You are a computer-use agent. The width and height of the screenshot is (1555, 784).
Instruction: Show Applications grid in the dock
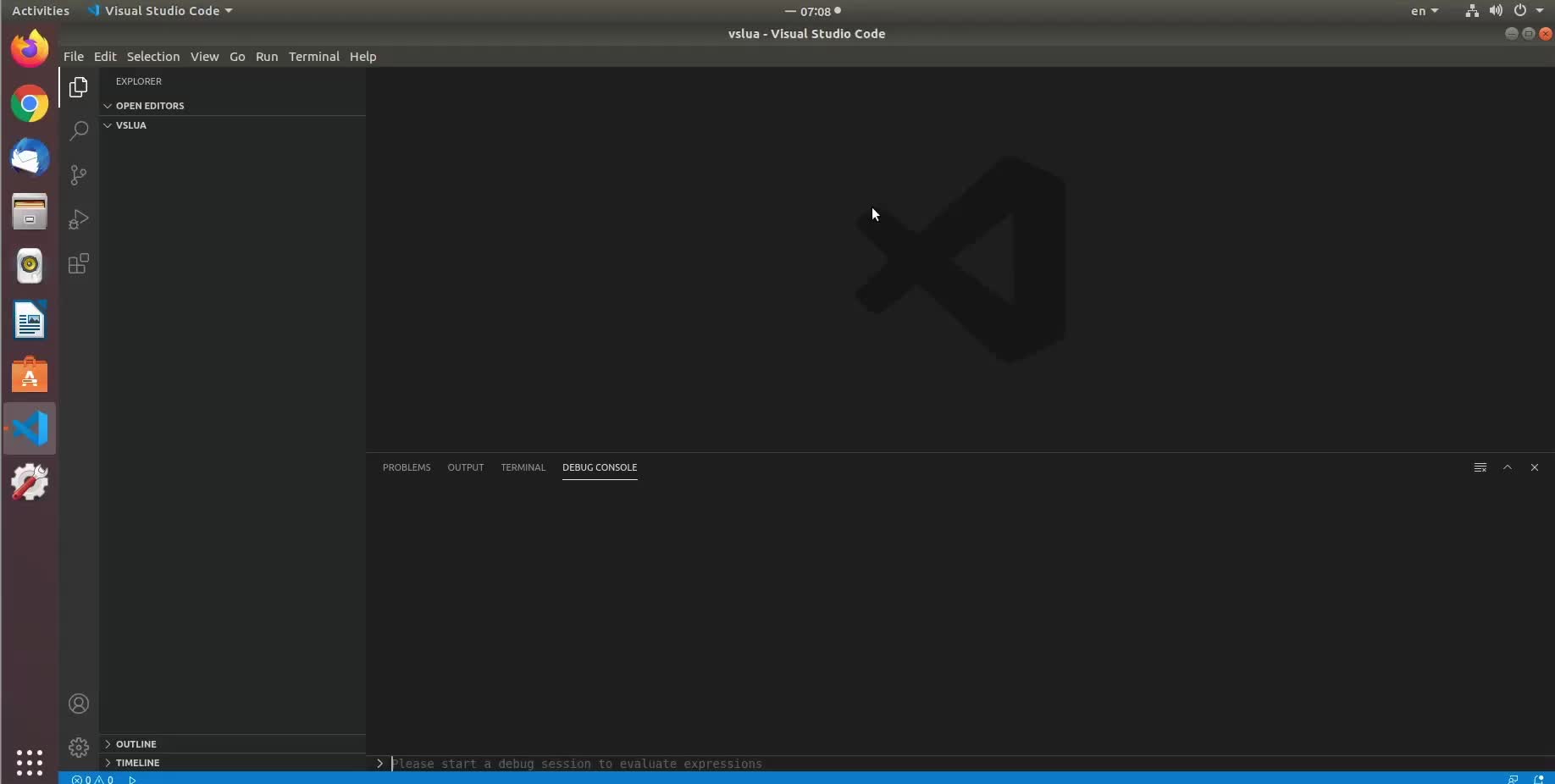coord(30,762)
